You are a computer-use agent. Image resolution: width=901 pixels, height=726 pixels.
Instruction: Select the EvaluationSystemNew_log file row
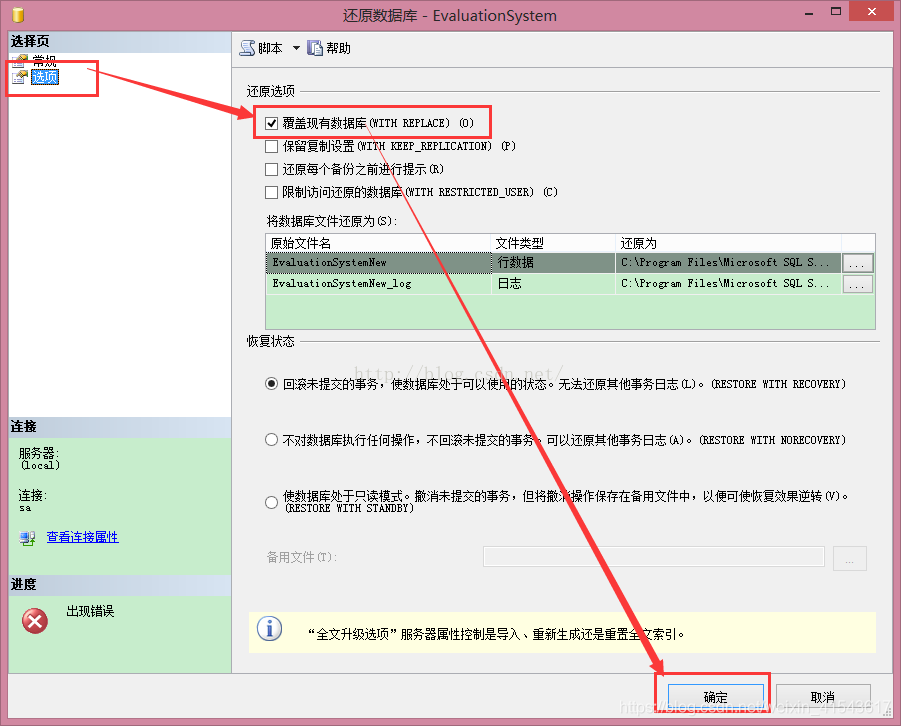click(554, 283)
